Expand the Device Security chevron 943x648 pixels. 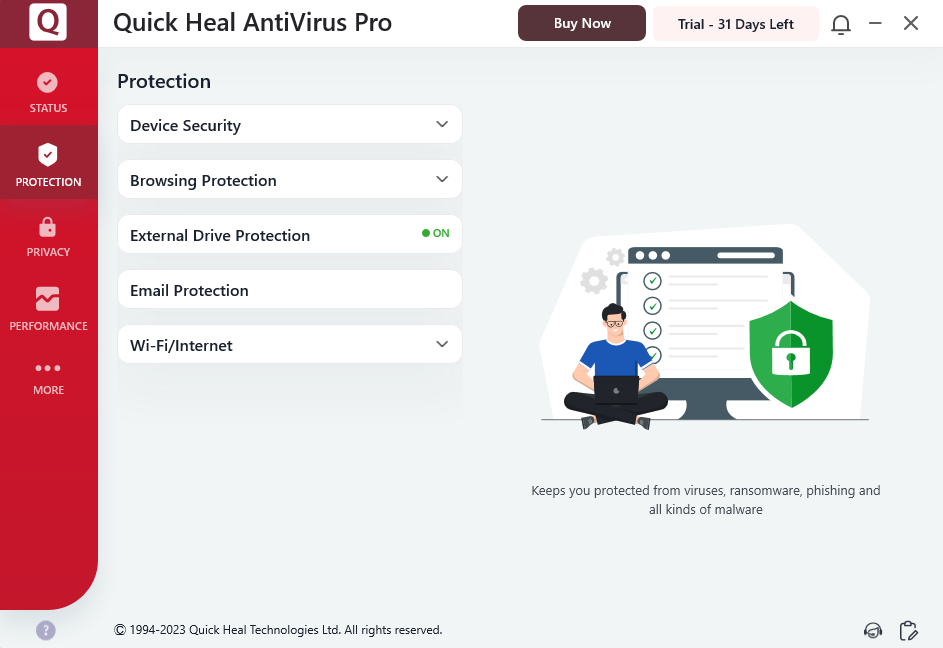[x=442, y=124]
